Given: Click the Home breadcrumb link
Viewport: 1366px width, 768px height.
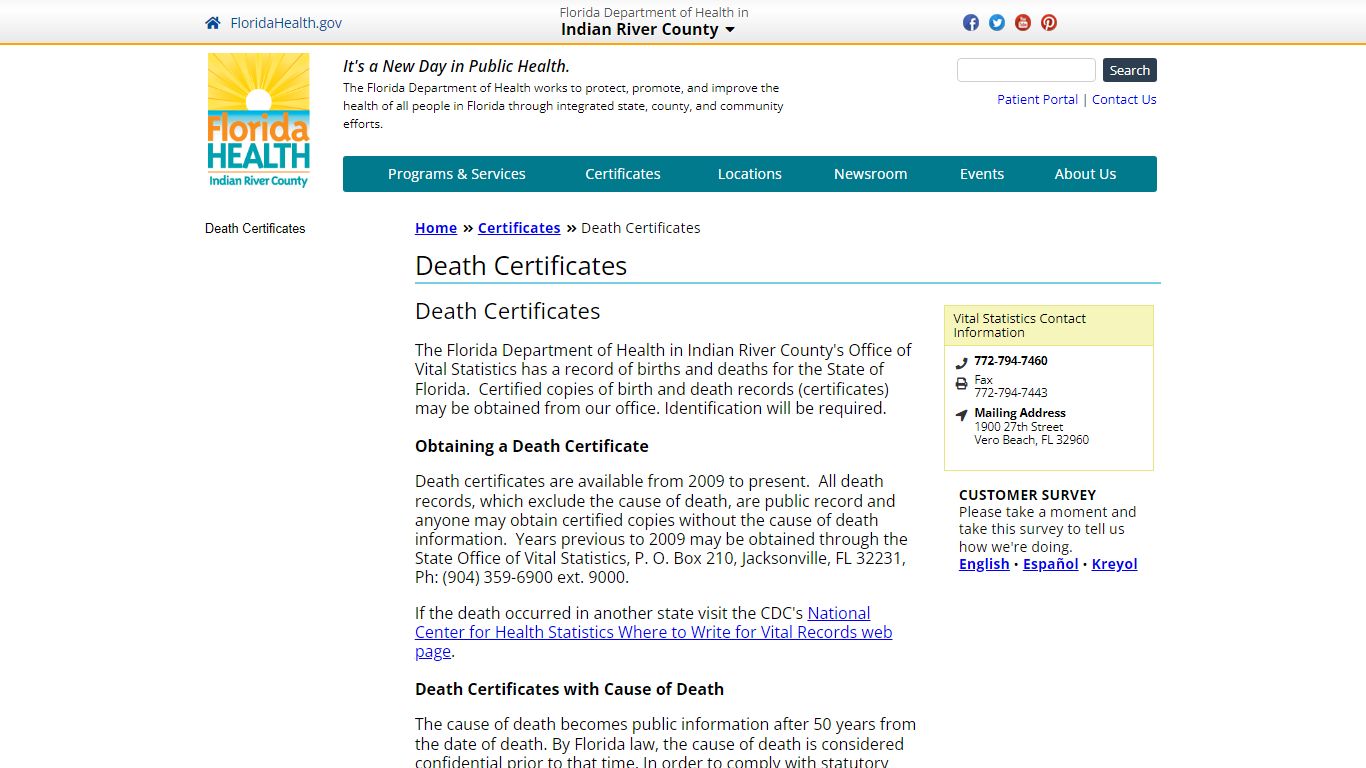Looking at the screenshot, I should [x=436, y=228].
